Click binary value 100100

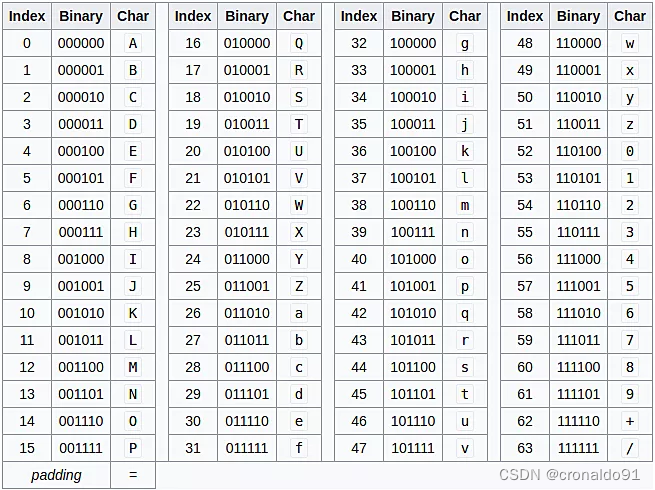[413, 151]
